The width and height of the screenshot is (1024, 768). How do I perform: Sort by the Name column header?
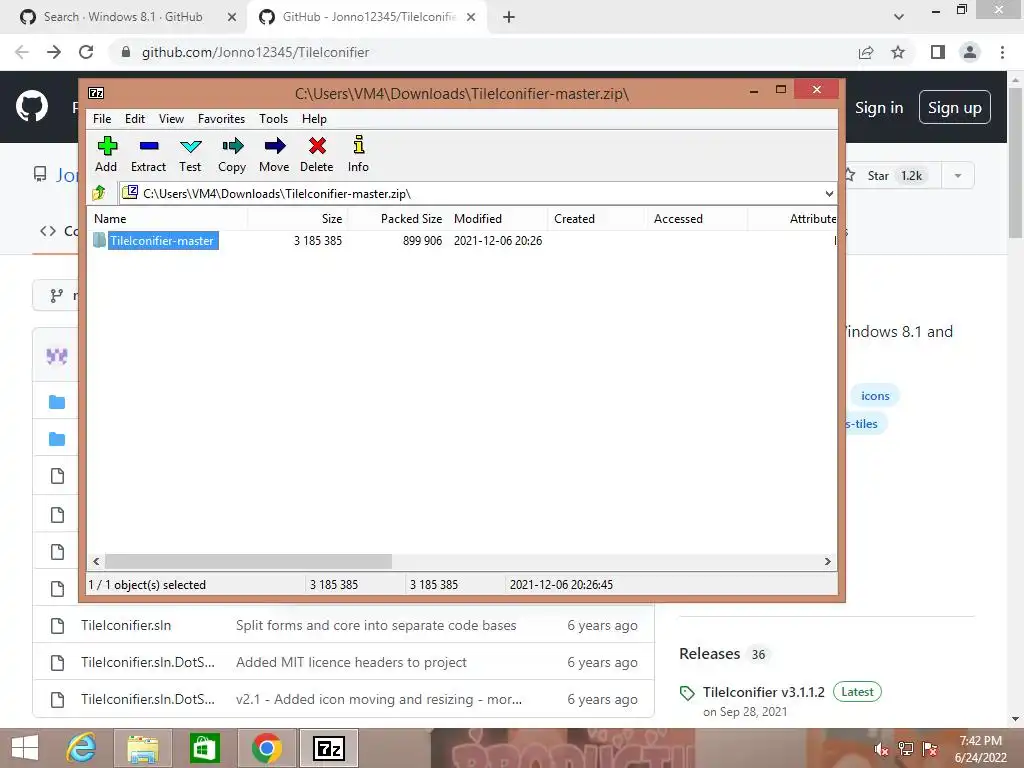point(167,219)
